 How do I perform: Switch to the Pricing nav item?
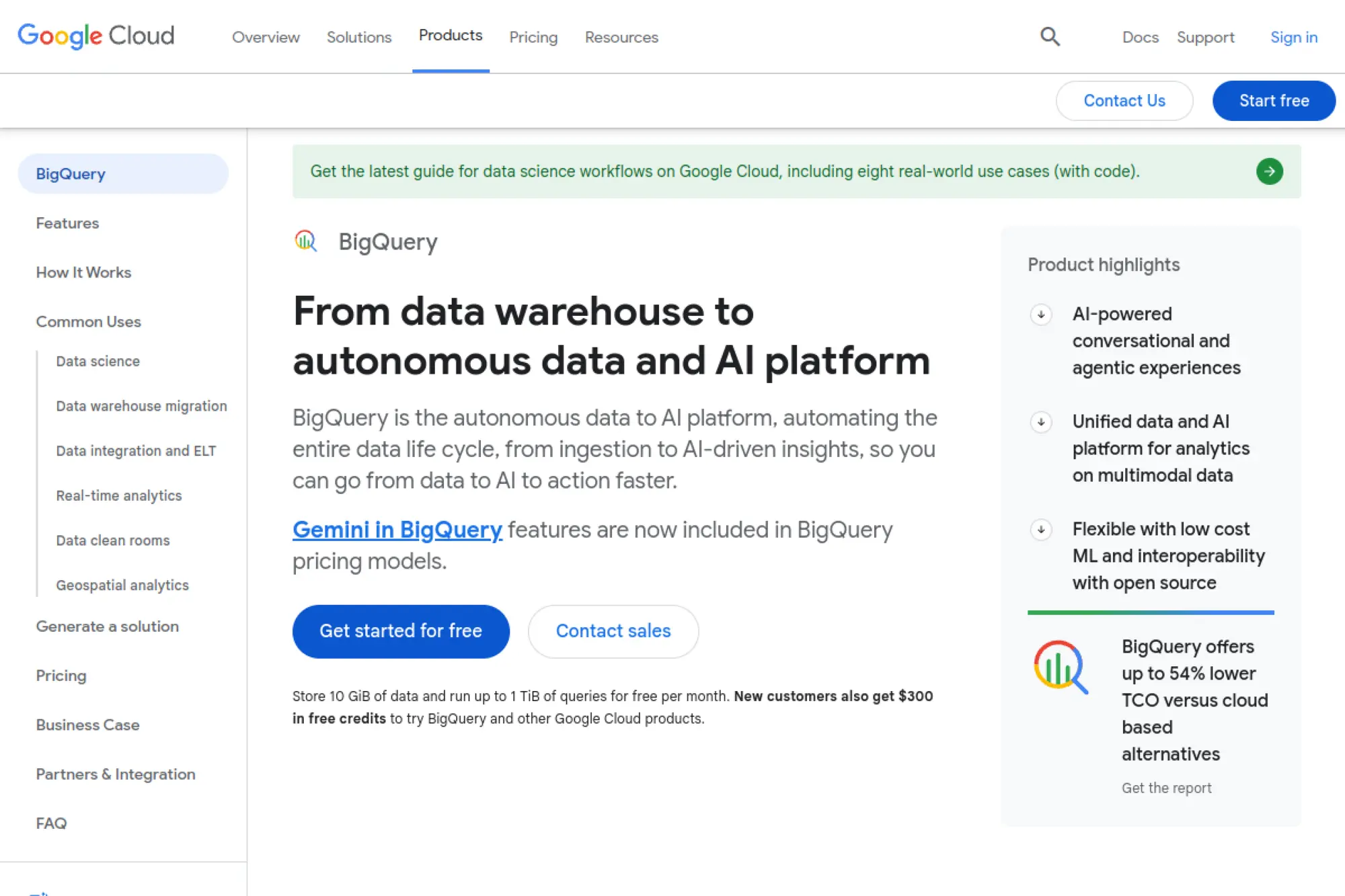click(533, 37)
